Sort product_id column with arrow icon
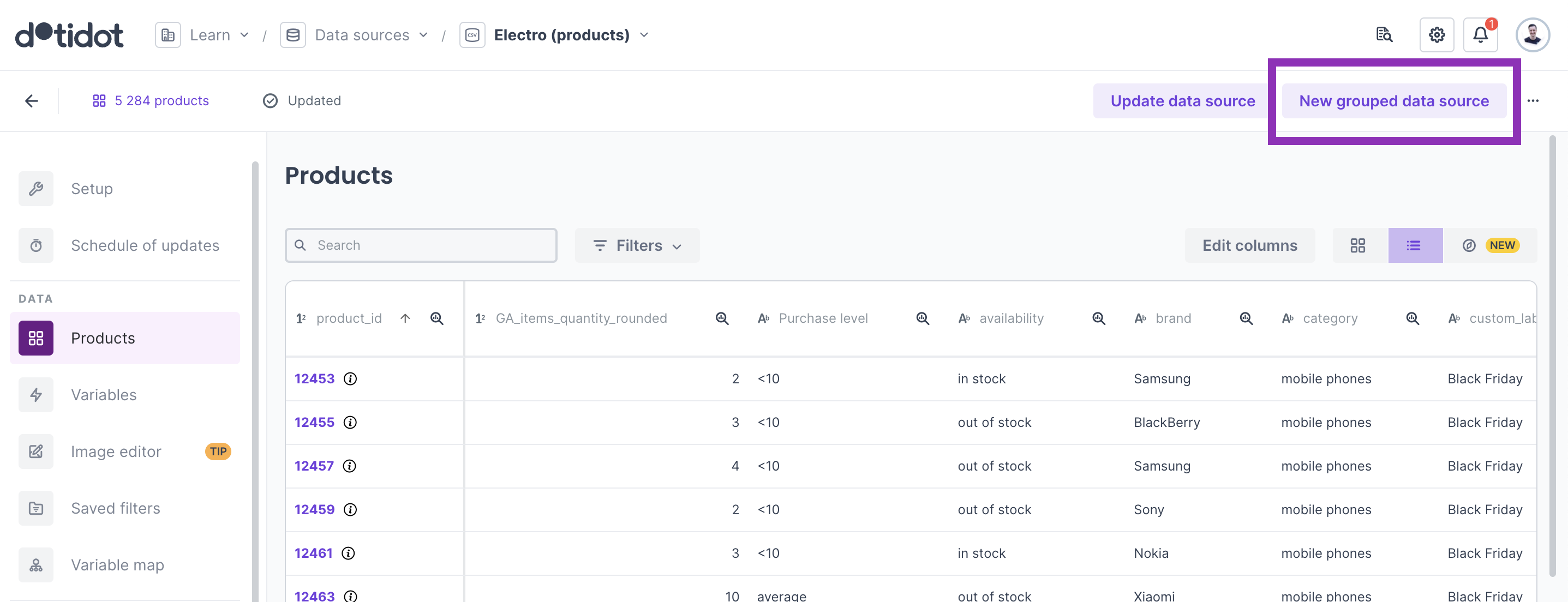Viewport: 1568px width, 602px height. point(405,318)
